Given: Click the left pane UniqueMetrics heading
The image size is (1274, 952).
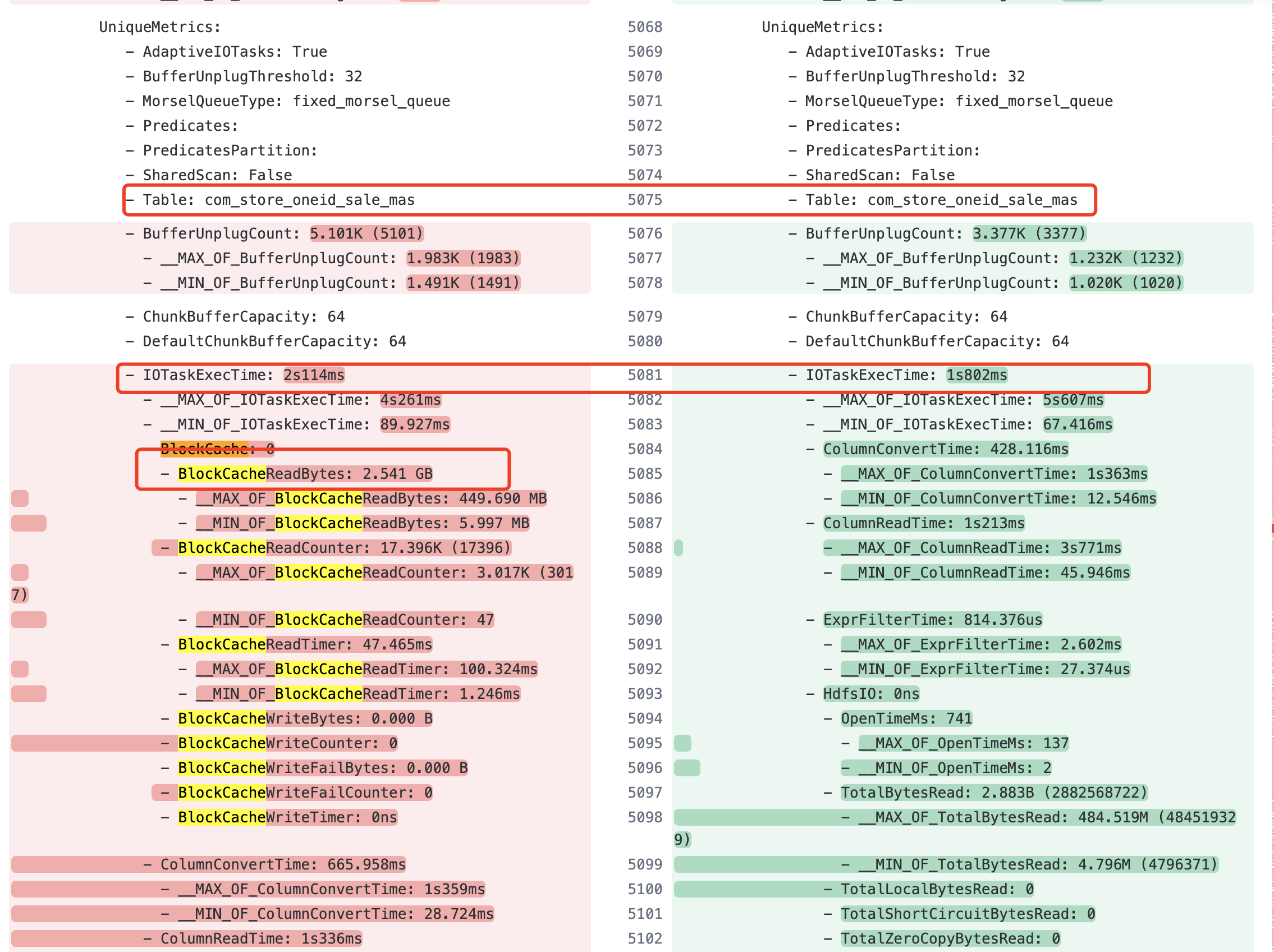Looking at the screenshot, I should [x=159, y=27].
